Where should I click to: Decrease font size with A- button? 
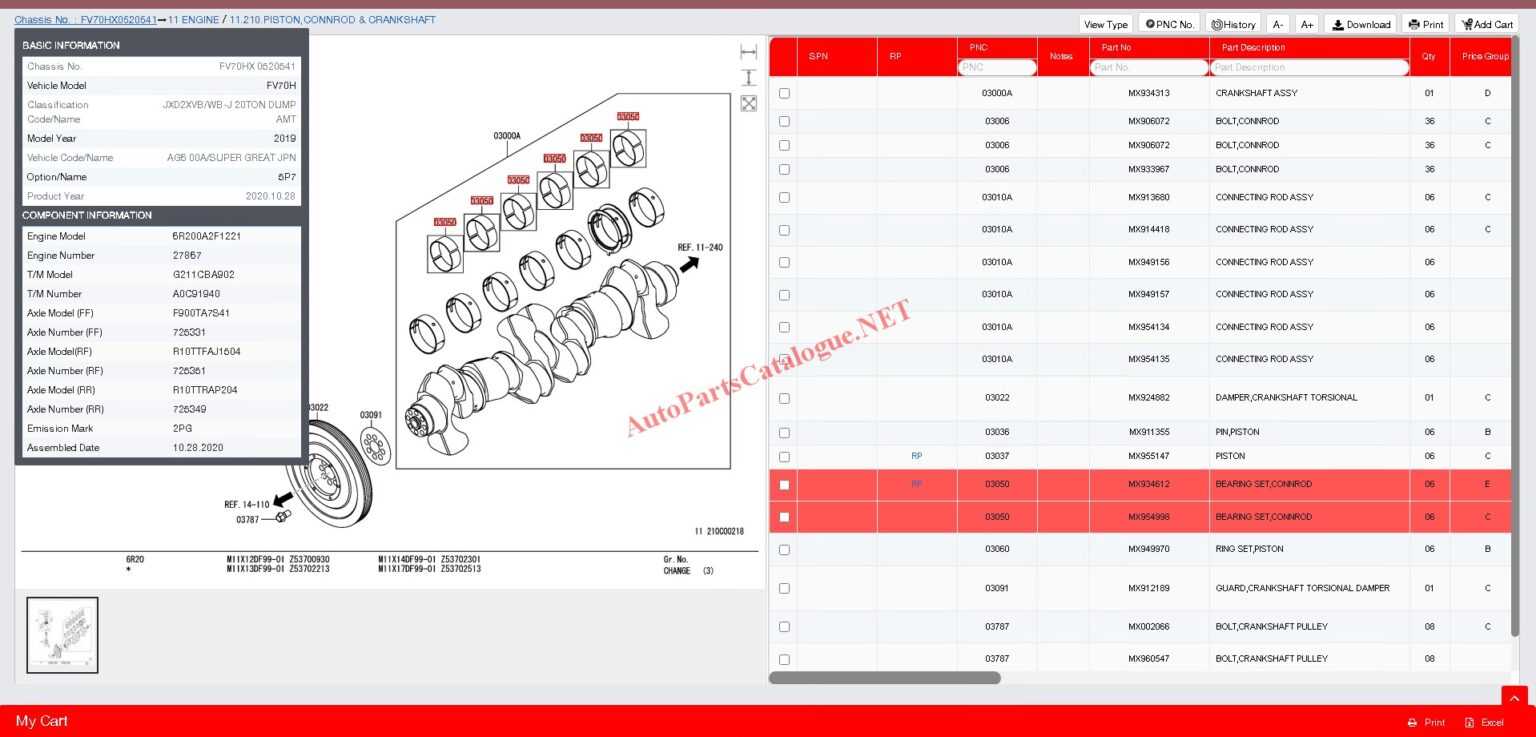1277,24
